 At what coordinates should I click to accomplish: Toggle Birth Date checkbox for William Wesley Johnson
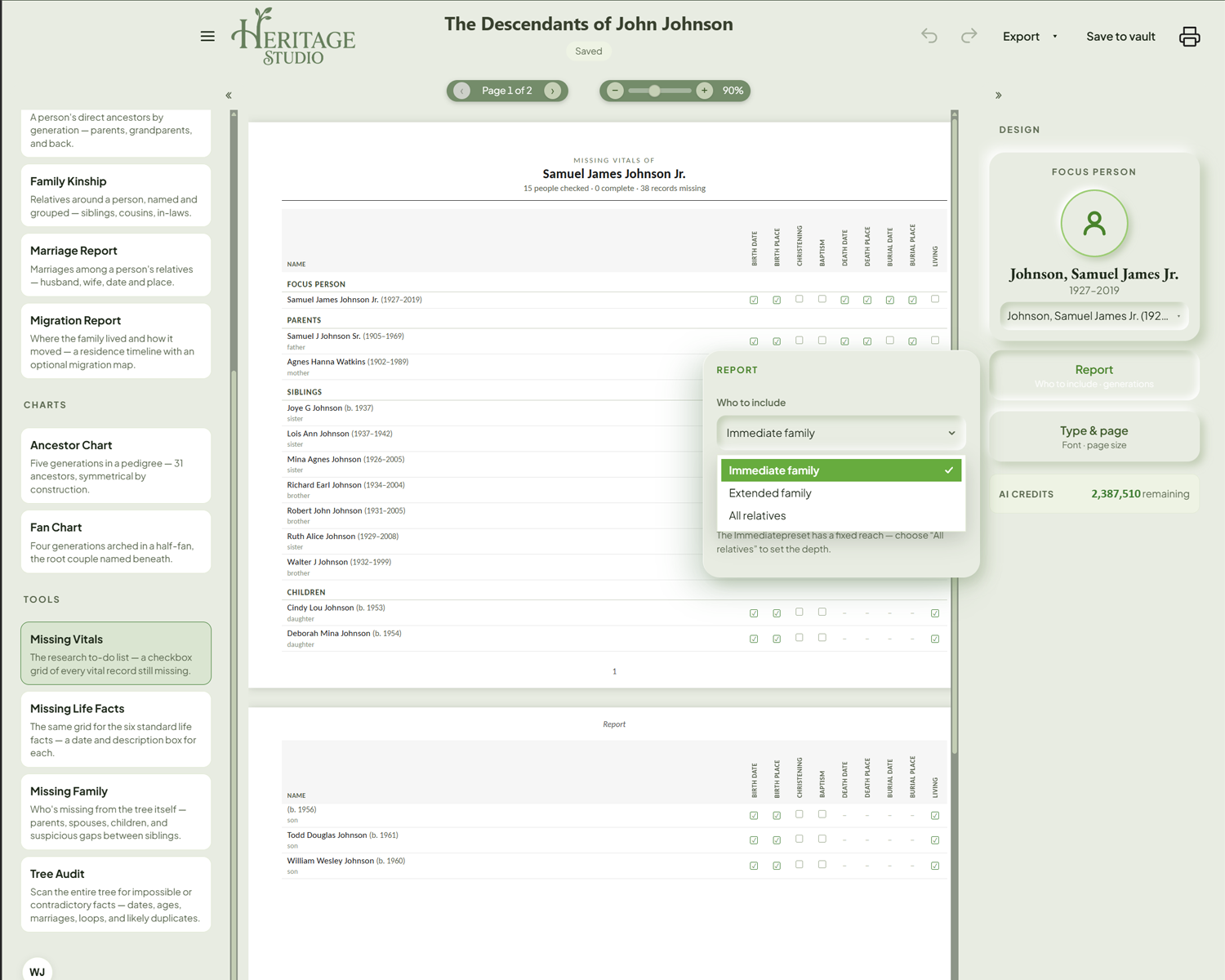[x=754, y=866]
